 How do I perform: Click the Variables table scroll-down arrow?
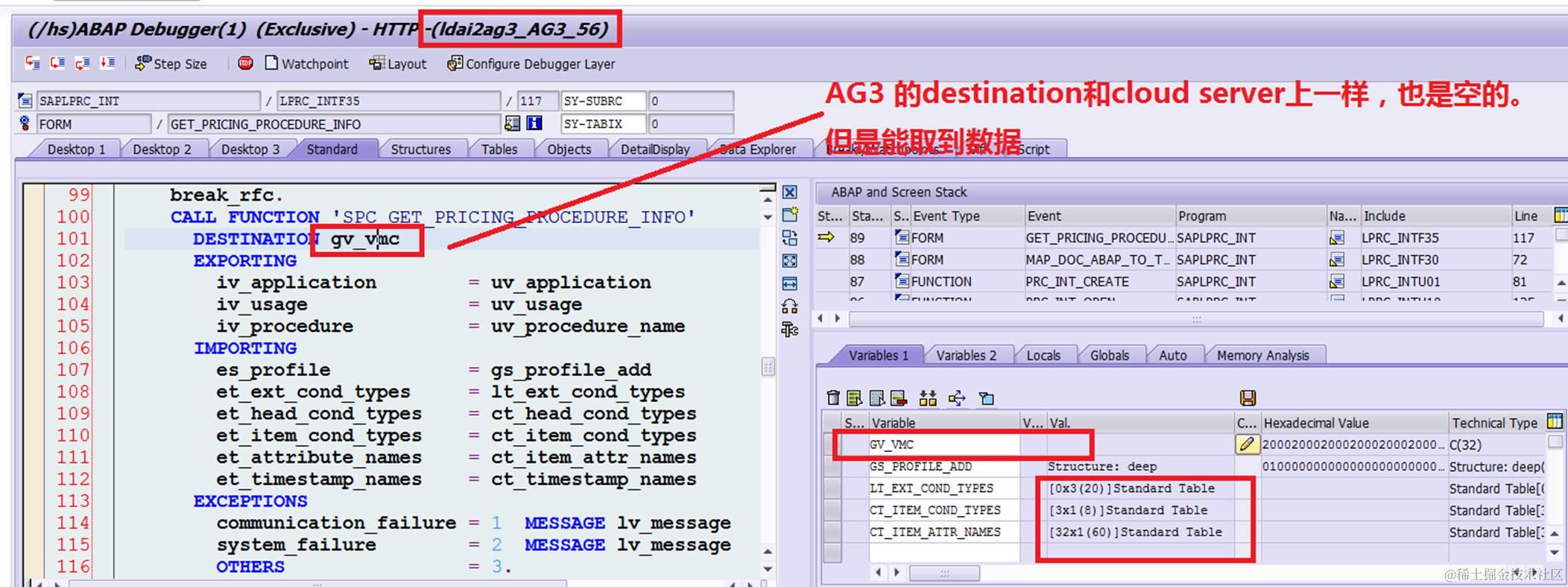(x=1555, y=553)
